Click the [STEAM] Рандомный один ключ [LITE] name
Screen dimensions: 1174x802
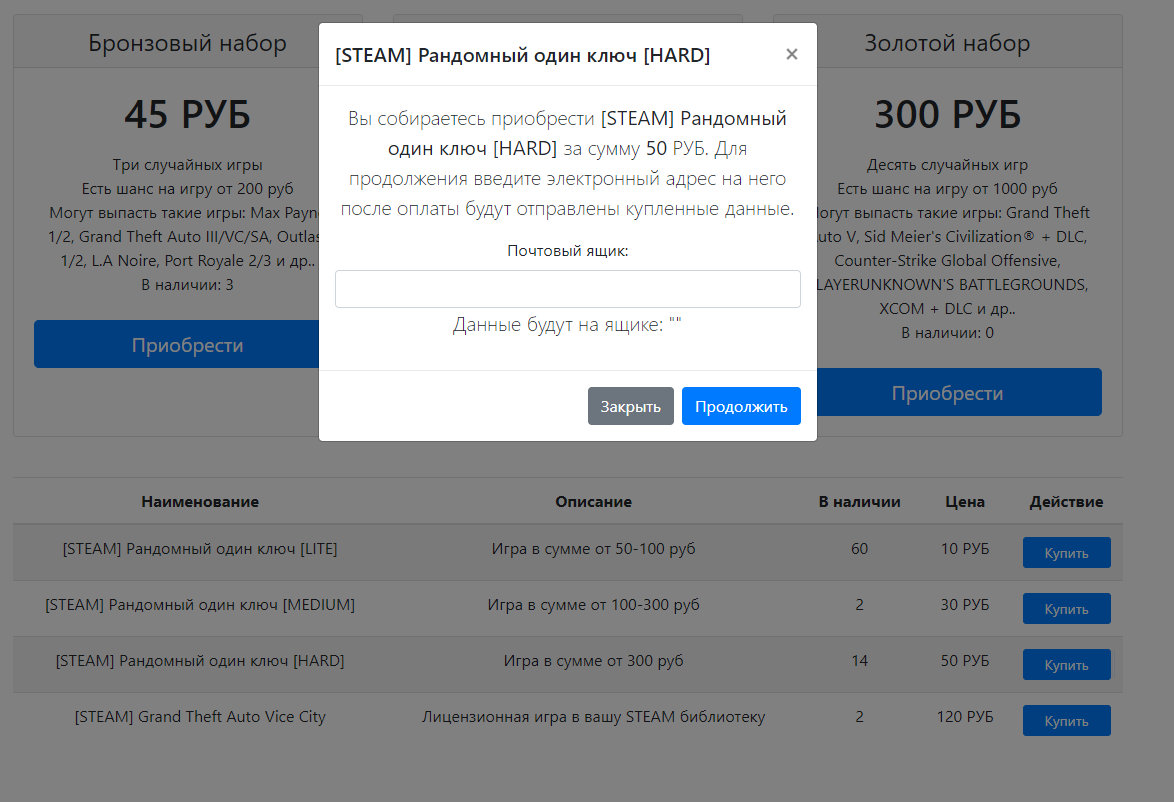[x=200, y=549]
